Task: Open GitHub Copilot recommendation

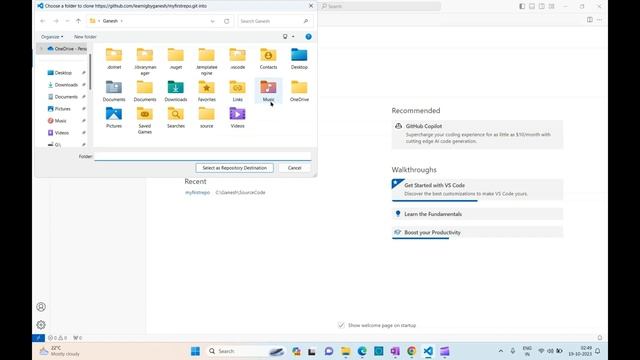Action: (x=477, y=134)
